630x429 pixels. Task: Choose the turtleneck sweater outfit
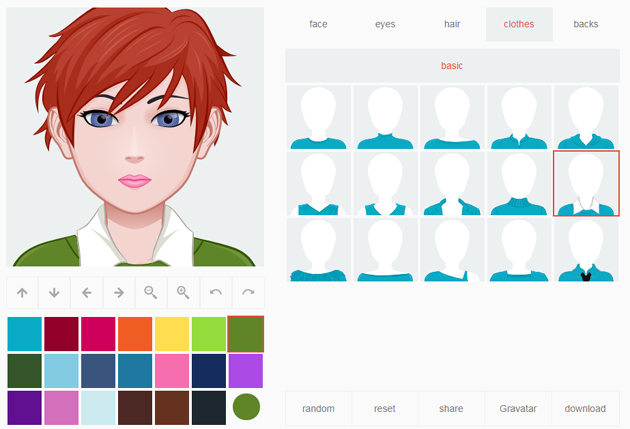(x=519, y=184)
